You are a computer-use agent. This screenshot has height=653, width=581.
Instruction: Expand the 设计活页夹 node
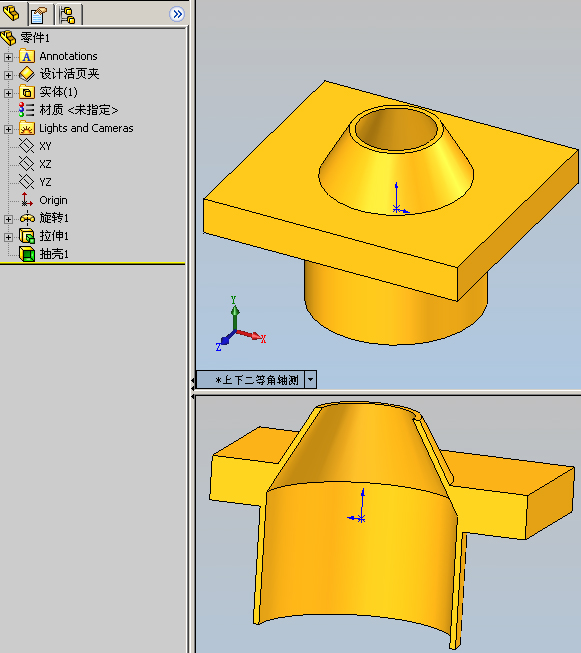[x=8, y=75]
